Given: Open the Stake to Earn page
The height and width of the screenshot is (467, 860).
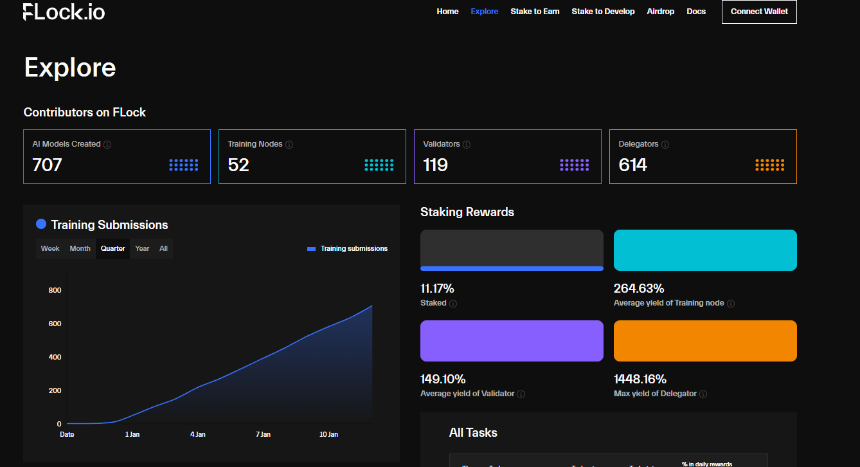Looking at the screenshot, I should (535, 11).
